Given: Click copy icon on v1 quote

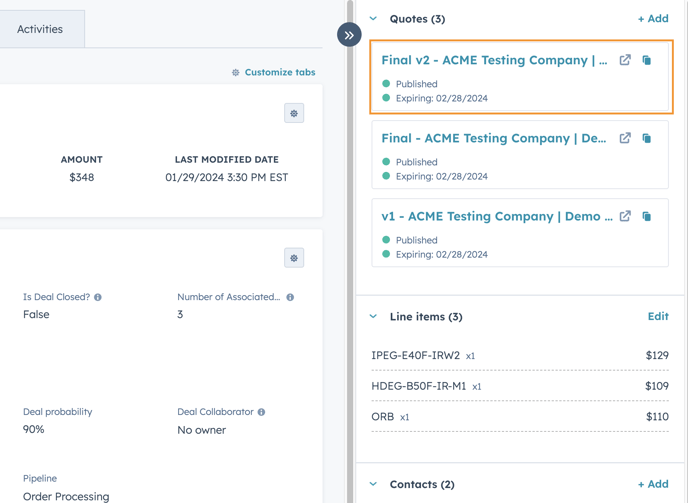Looking at the screenshot, I should [x=647, y=216].
